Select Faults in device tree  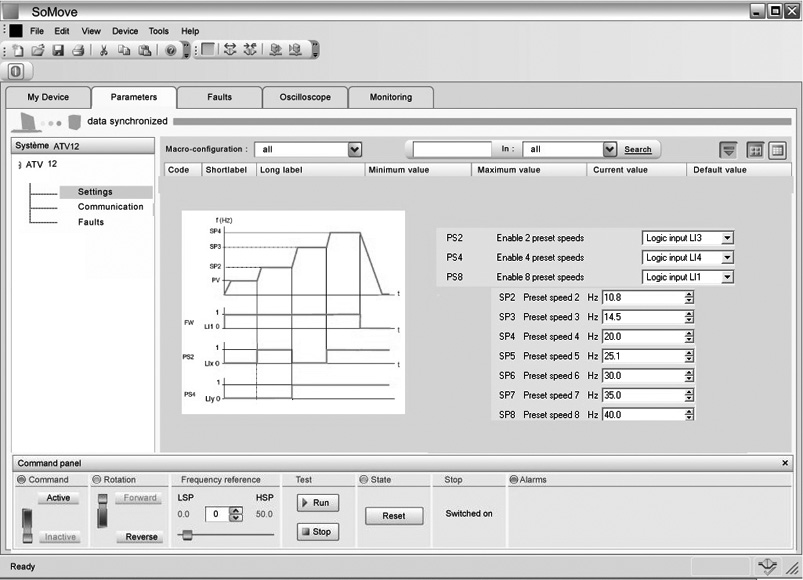pos(91,222)
